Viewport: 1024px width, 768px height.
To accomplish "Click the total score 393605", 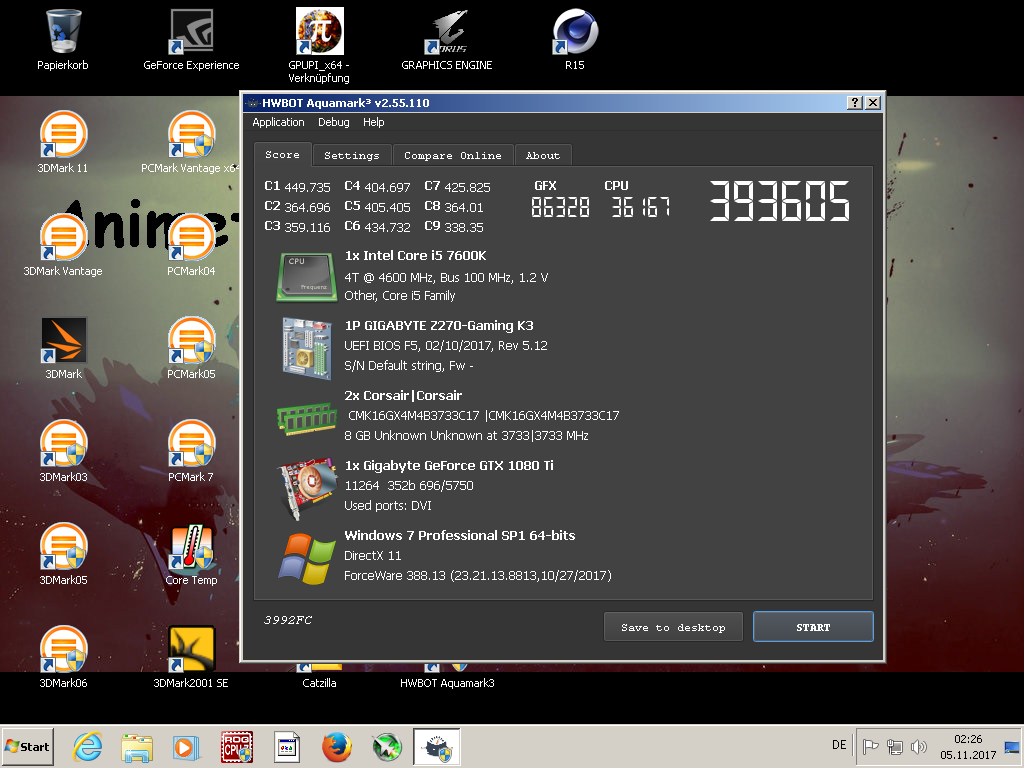I will pos(779,201).
